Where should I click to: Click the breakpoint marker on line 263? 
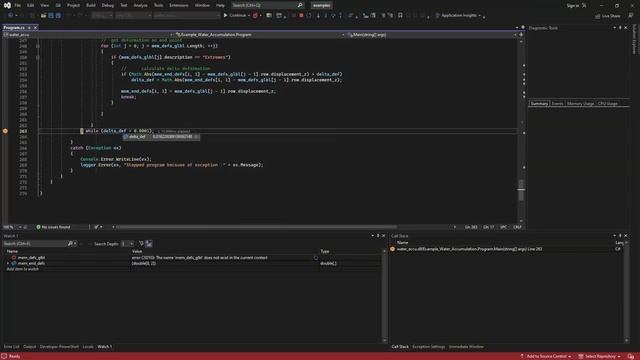point(5,131)
